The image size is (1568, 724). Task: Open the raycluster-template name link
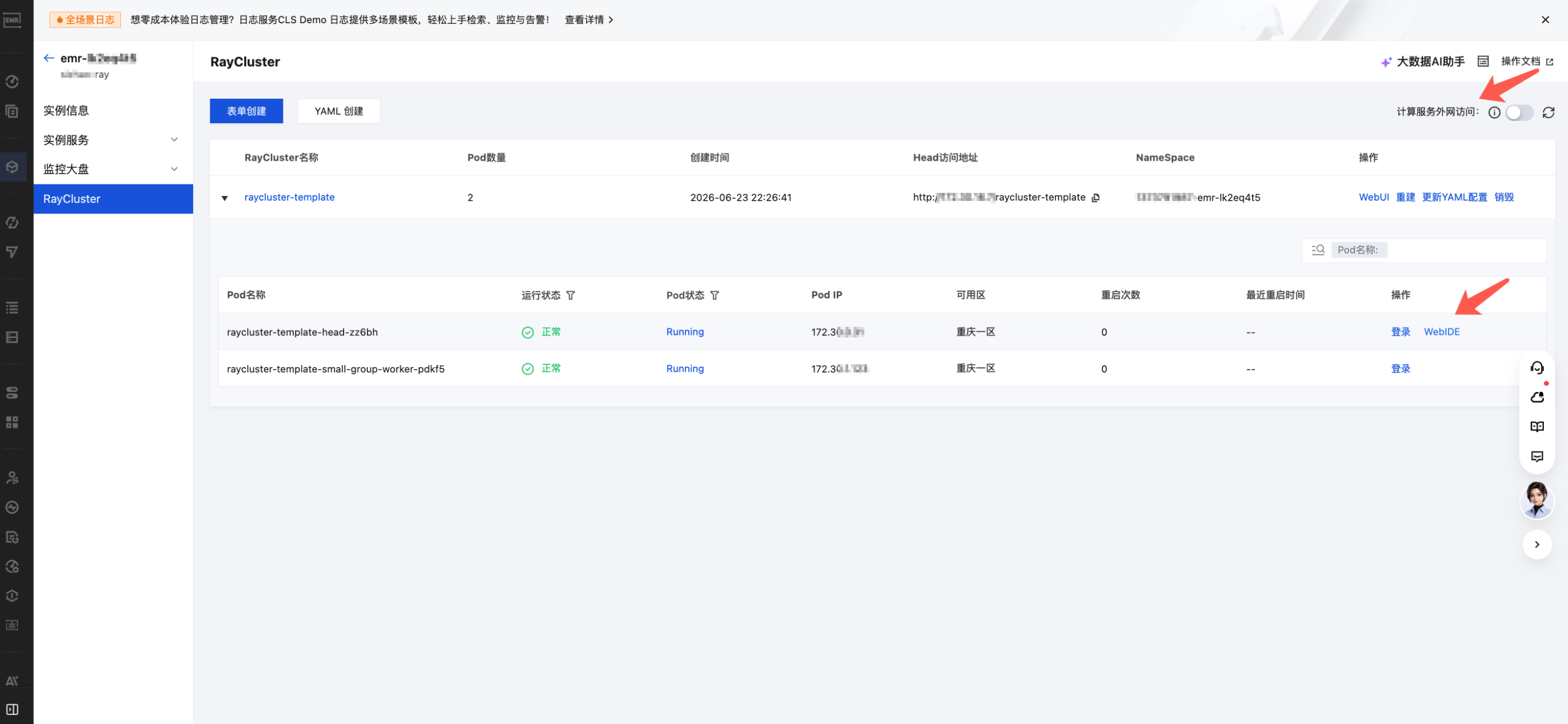pos(289,197)
